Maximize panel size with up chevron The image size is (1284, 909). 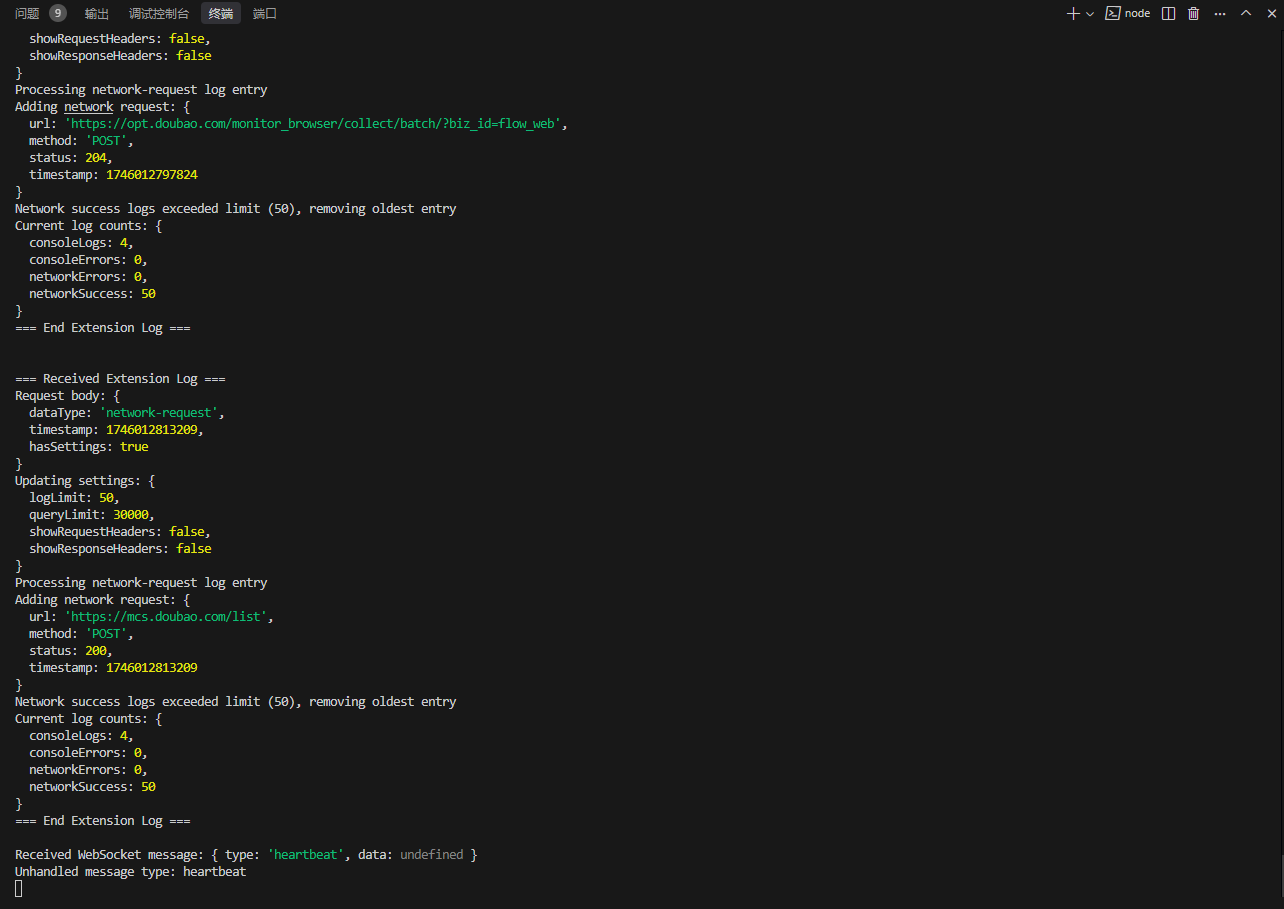[x=1246, y=13]
